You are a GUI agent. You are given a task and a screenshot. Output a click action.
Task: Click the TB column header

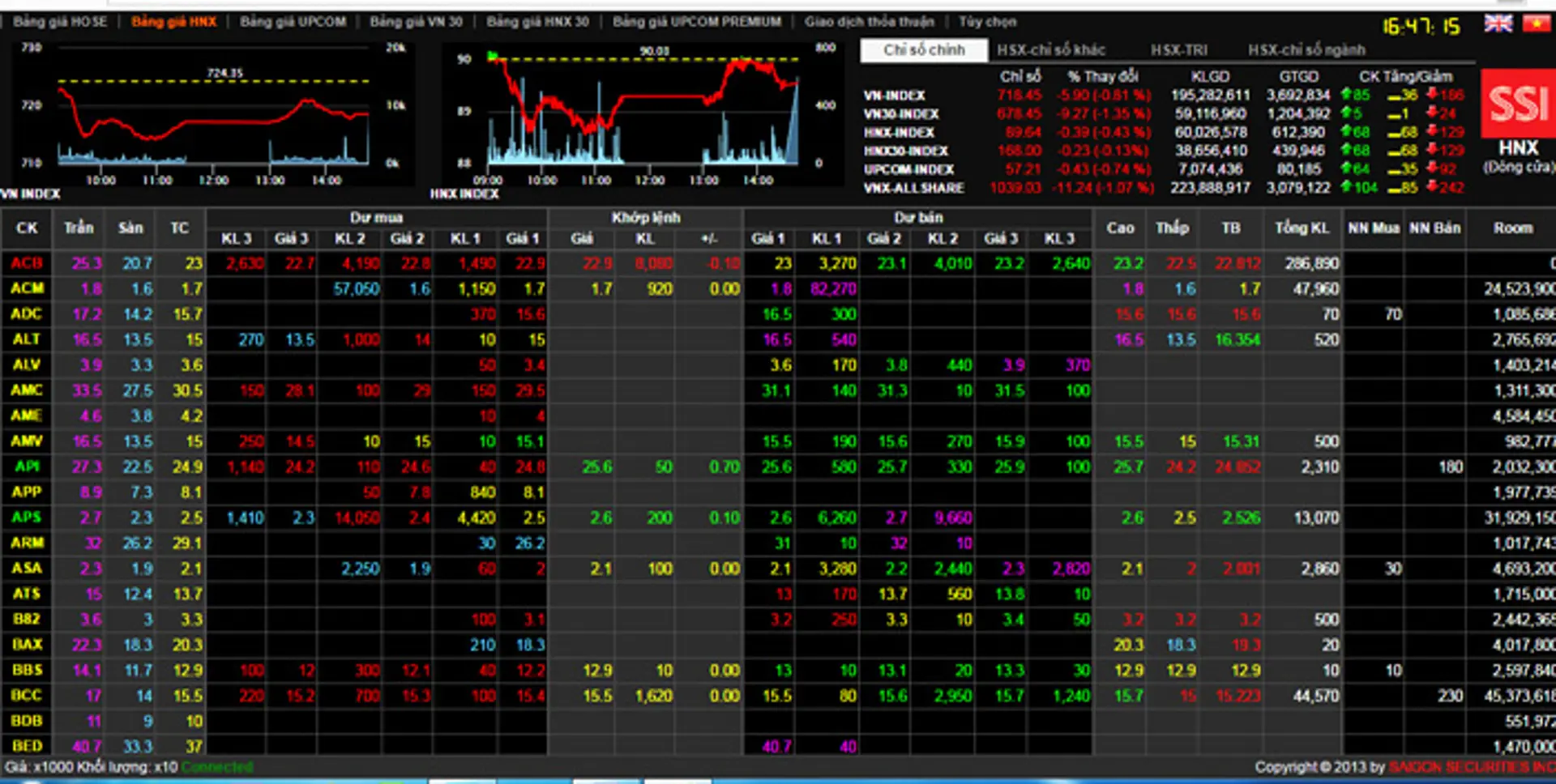(x=1231, y=228)
